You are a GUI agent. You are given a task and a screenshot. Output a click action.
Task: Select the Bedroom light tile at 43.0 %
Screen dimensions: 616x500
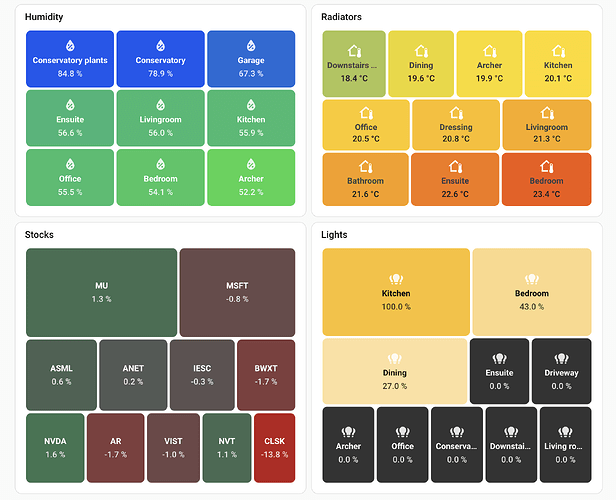[532, 292]
